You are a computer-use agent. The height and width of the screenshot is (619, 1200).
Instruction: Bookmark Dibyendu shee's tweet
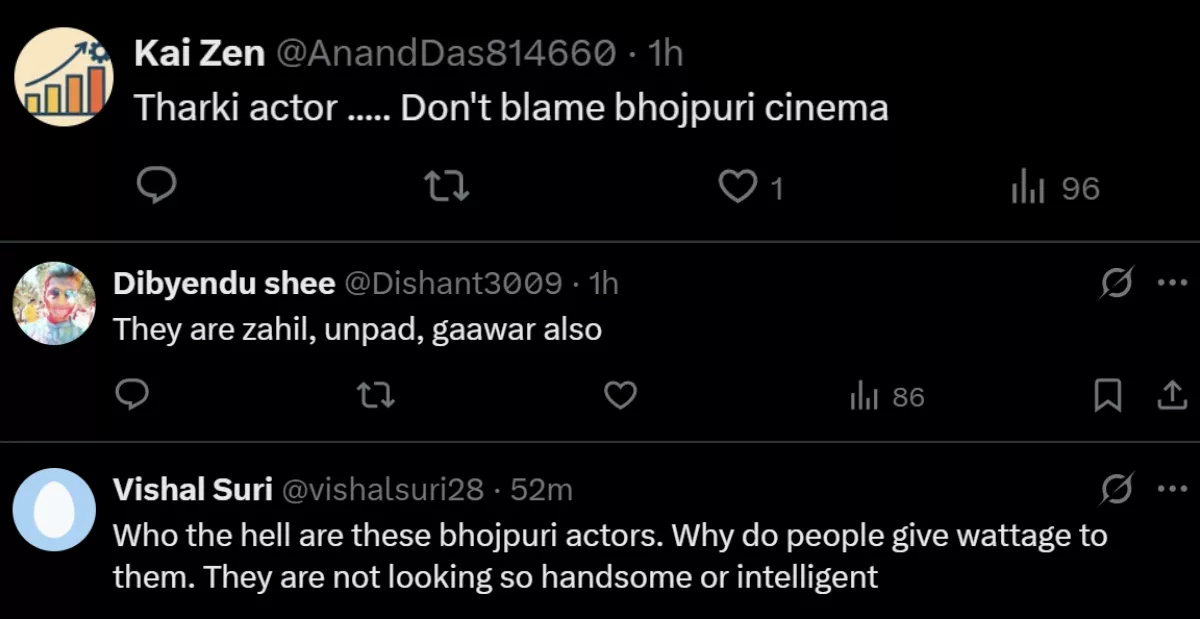click(1107, 397)
